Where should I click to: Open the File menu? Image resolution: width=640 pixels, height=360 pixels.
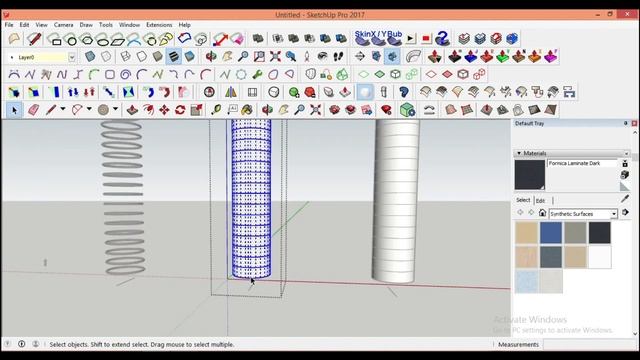(9, 25)
